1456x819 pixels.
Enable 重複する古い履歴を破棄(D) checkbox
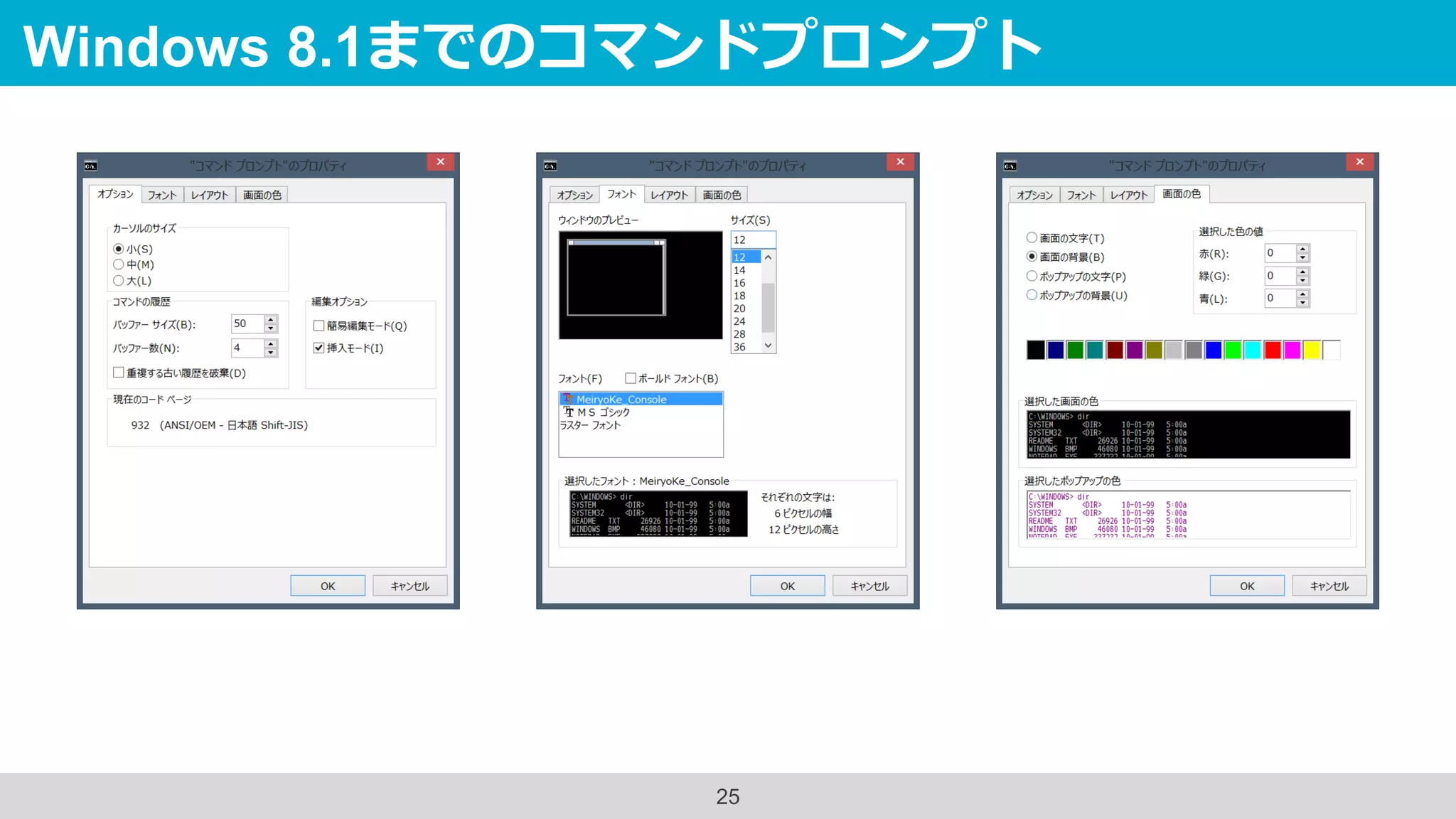pyautogui.click(x=119, y=373)
